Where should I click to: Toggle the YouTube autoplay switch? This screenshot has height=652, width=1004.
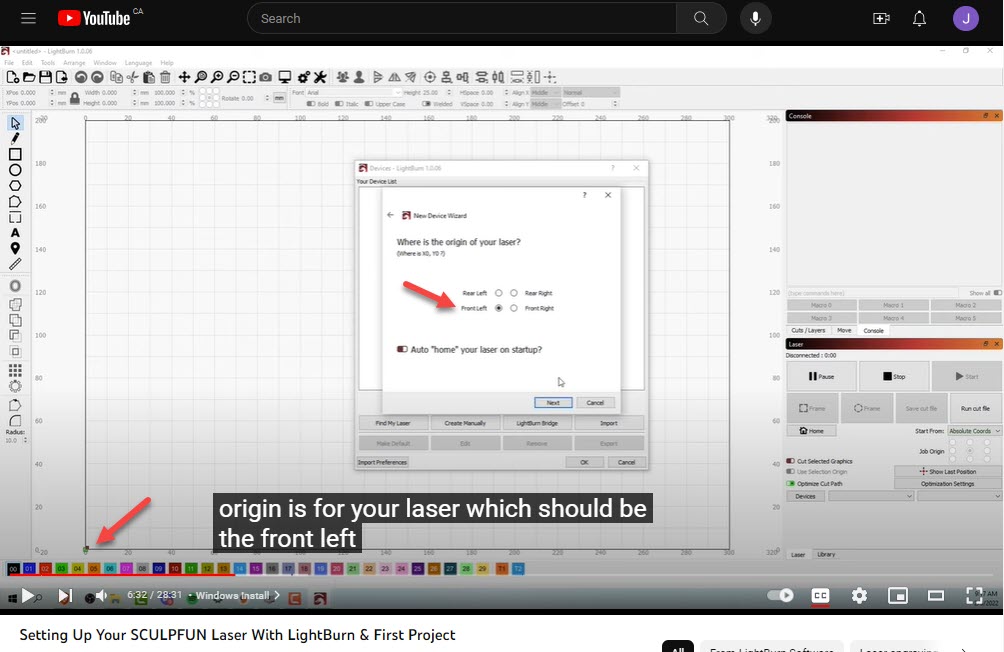(x=781, y=596)
